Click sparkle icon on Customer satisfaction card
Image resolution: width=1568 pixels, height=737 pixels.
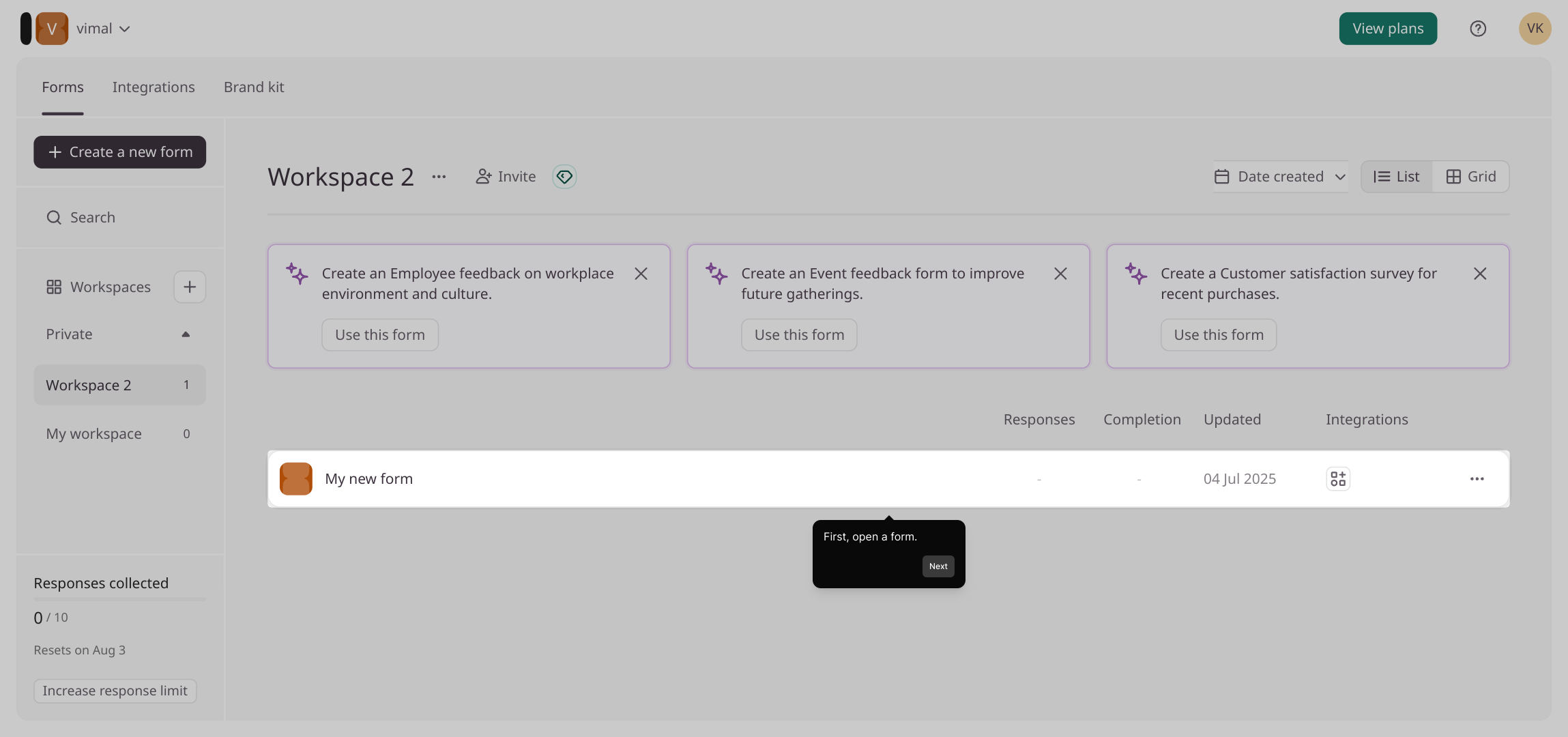[1136, 273]
